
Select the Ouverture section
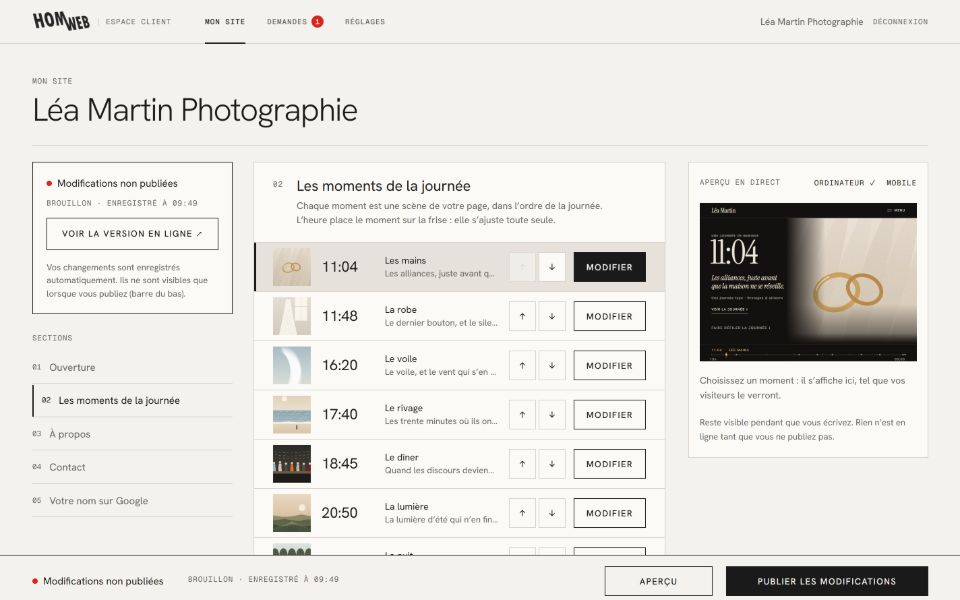coord(132,367)
